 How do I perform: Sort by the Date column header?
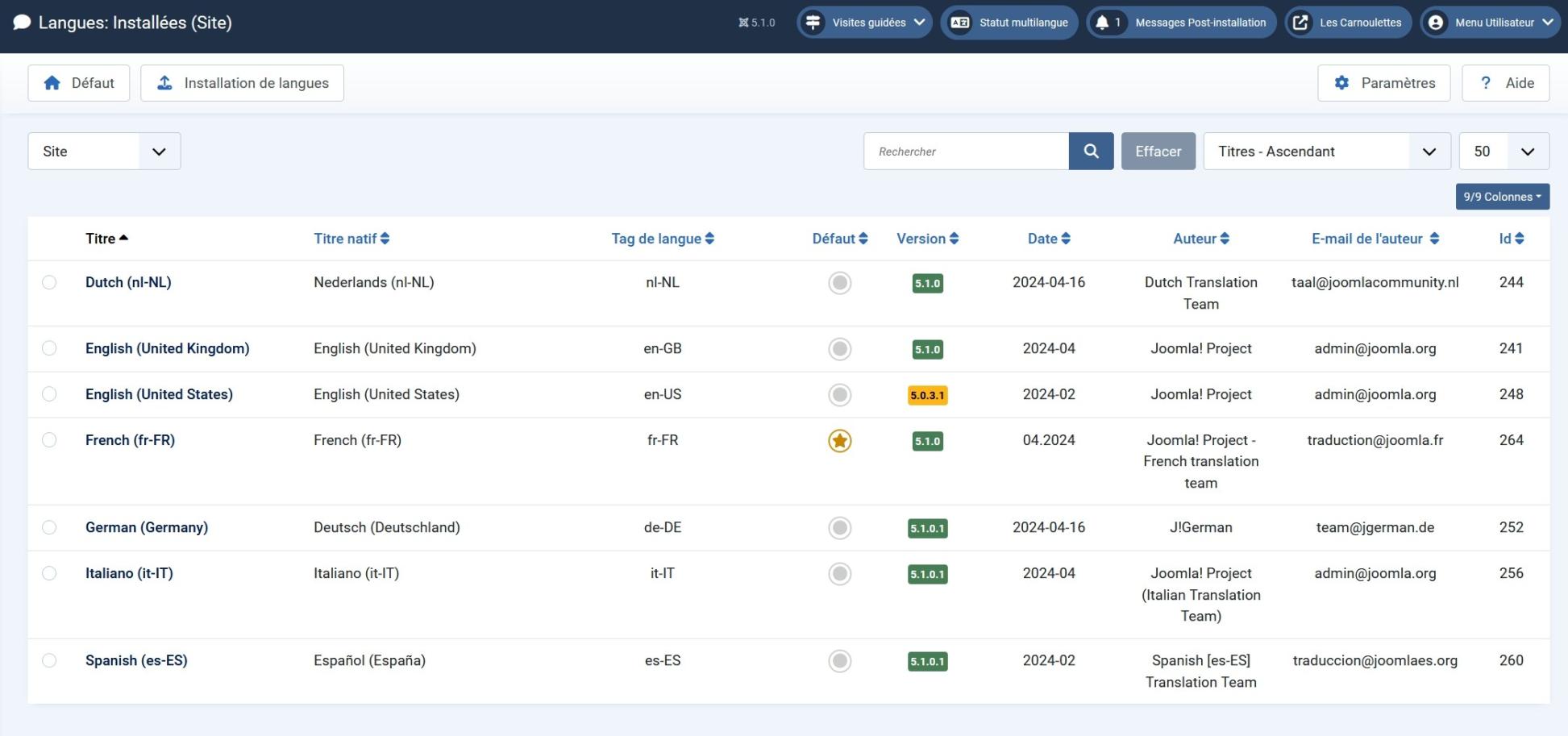coord(1049,239)
